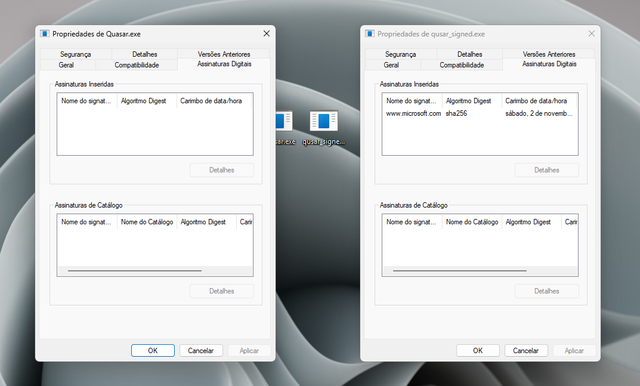This screenshot has height=386, width=640.
Task: Switch to Segurança tab in Quasar.exe properties
Action: click(76, 54)
